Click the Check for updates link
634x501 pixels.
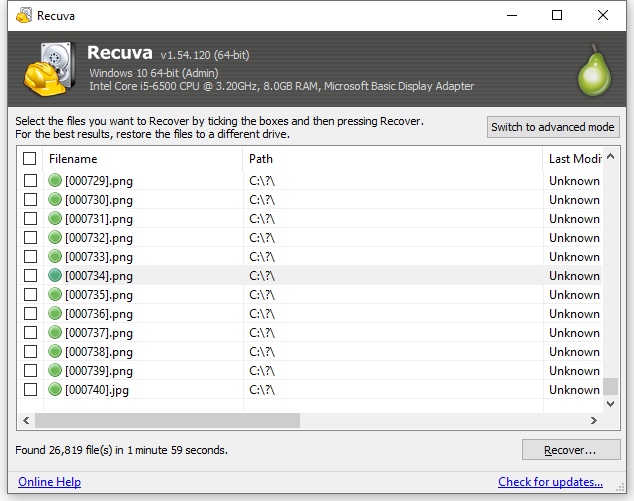click(550, 482)
